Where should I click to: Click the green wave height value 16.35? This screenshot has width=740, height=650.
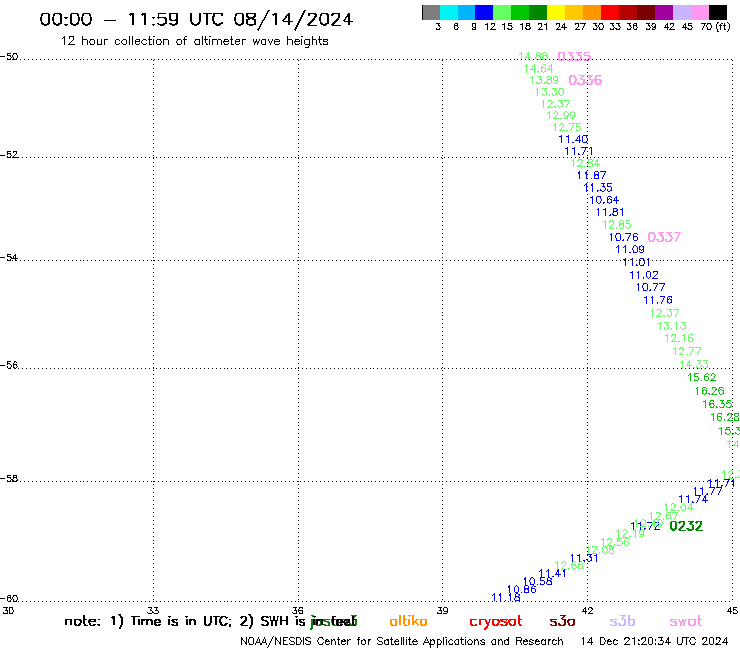(717, 404)
